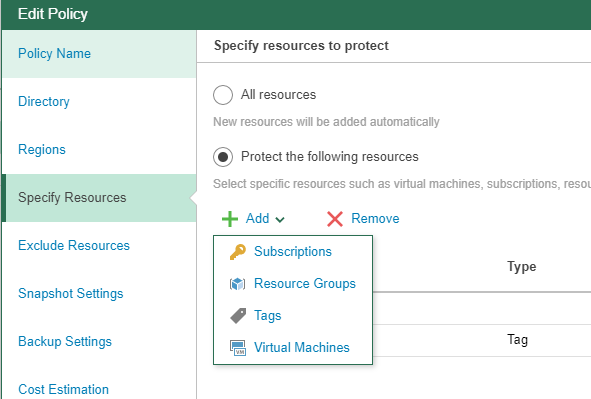The width and height of the screenshot is (591, 399).
Task: Open the Backup Settings step
Action: click(99, 341)
